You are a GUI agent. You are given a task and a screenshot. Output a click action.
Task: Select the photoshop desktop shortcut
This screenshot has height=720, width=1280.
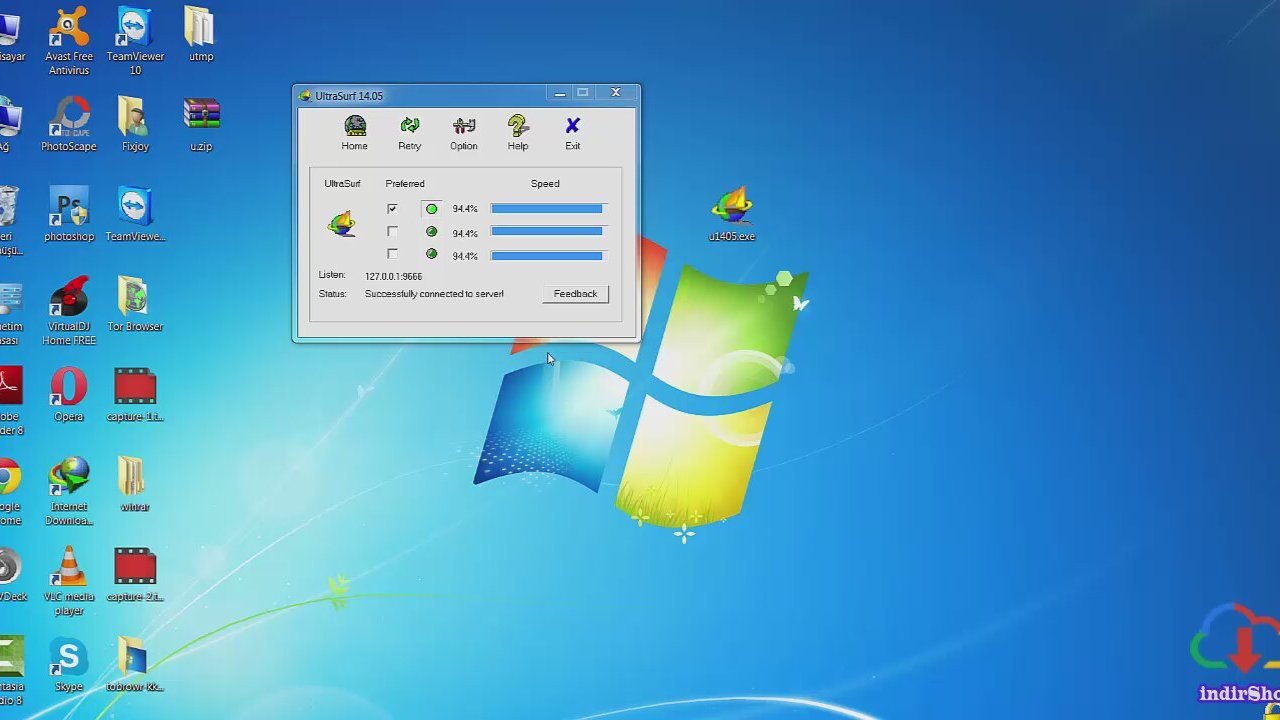pos(69,214)
